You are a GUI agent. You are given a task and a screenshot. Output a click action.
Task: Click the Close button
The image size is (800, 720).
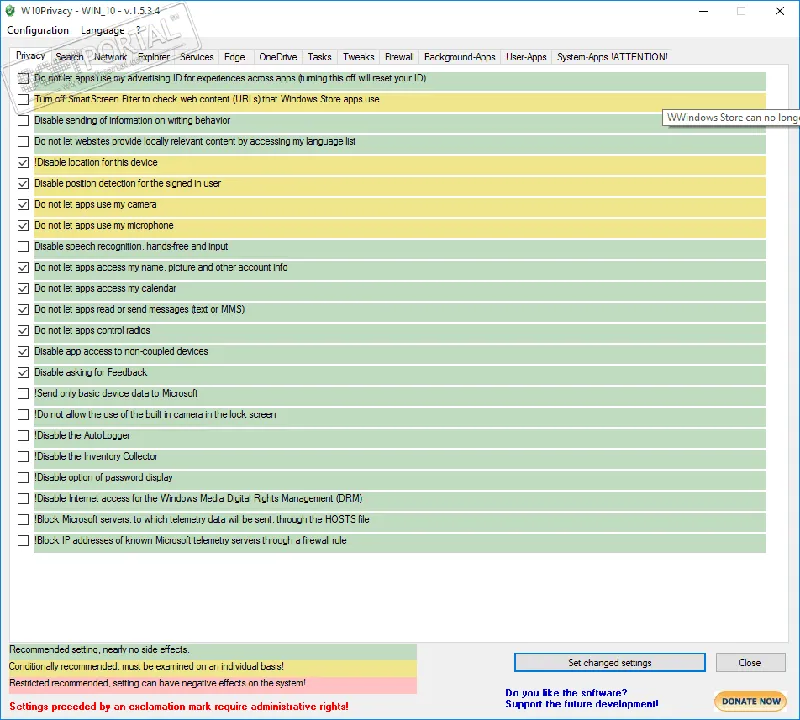coord(751,662)
